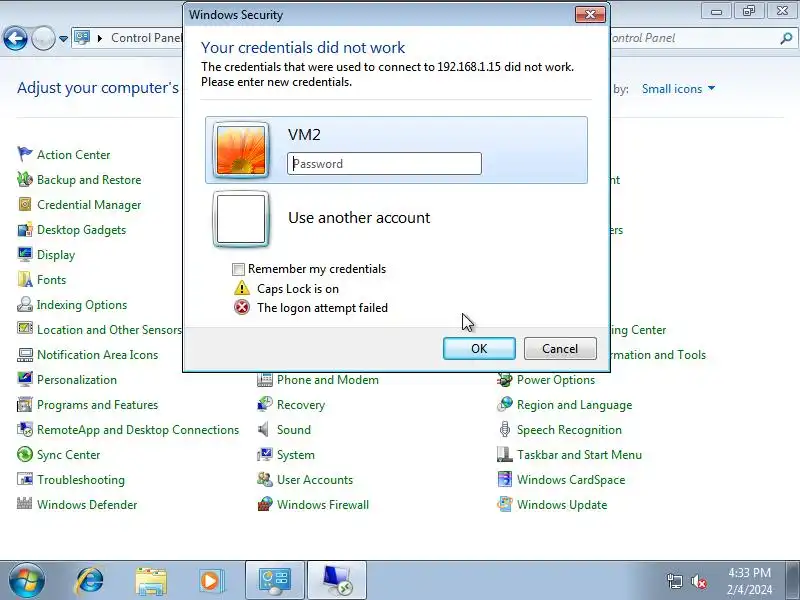
Task: Click the network tray icon
Action: [x=674, y=581]
